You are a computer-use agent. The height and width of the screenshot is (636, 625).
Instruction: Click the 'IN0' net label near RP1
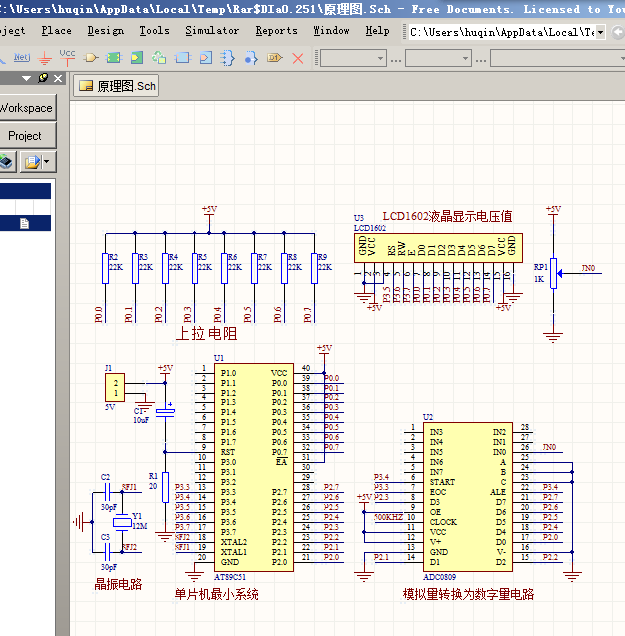(588, 268)
